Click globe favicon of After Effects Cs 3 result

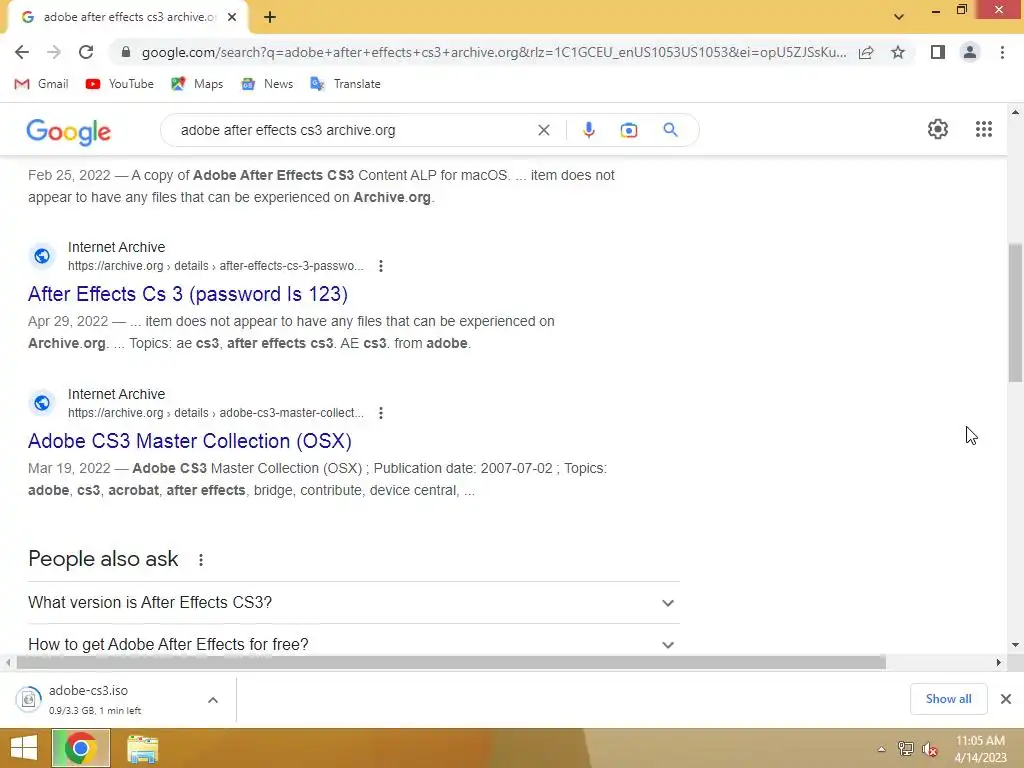click(42, 256)
